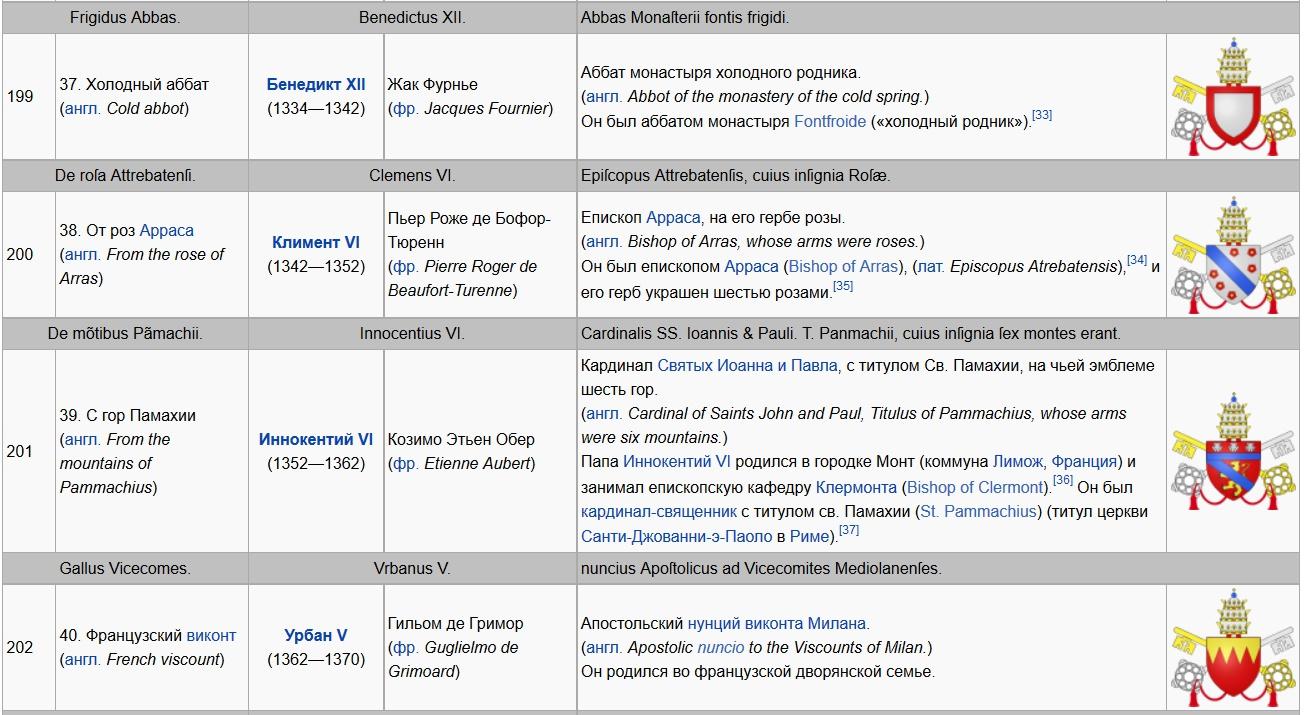Jump to footnote reference 33
This screenshot has width=1305, height=715.
[x=1041, y=115]
